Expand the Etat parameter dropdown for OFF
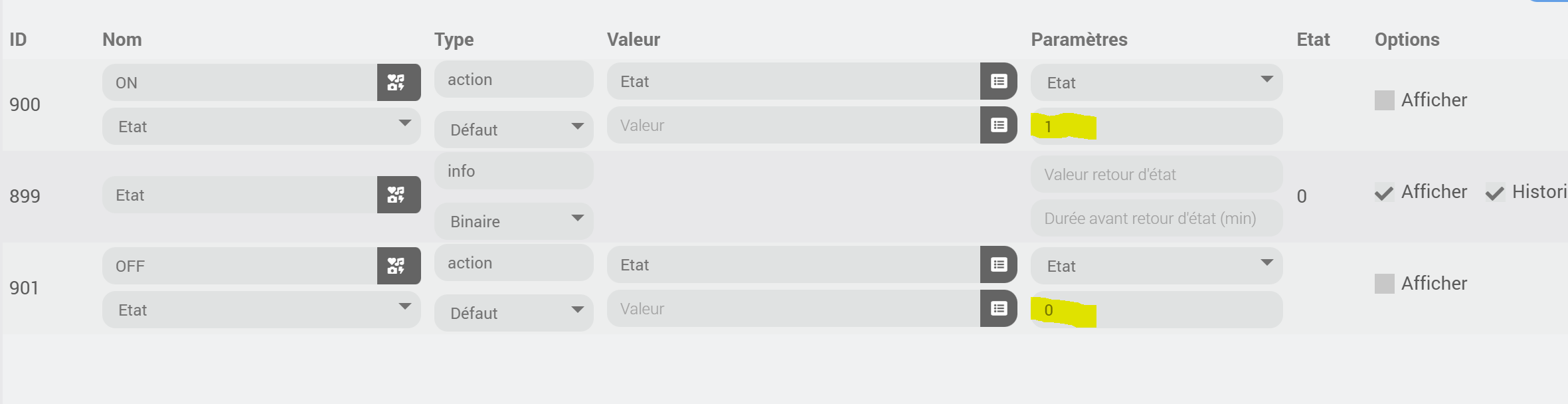 click(x=1156, y=266)
